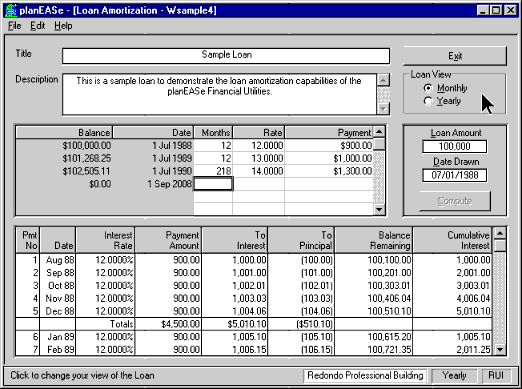Click the amortization schedule scroll down arrow
The image size is (522, 389).
[500, 349]
